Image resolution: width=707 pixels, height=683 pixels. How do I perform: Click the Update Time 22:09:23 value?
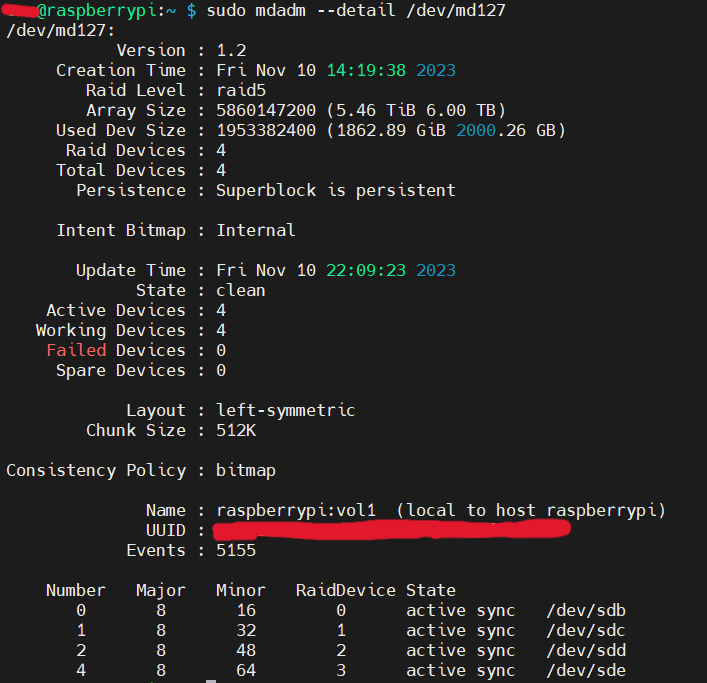[x=366, y=270]
